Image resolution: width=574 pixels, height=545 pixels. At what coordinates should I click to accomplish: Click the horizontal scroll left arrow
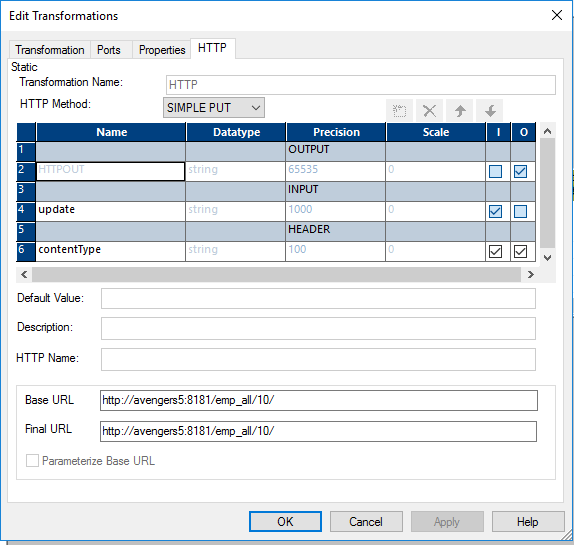pyautogui.click(x=24, y=275)
